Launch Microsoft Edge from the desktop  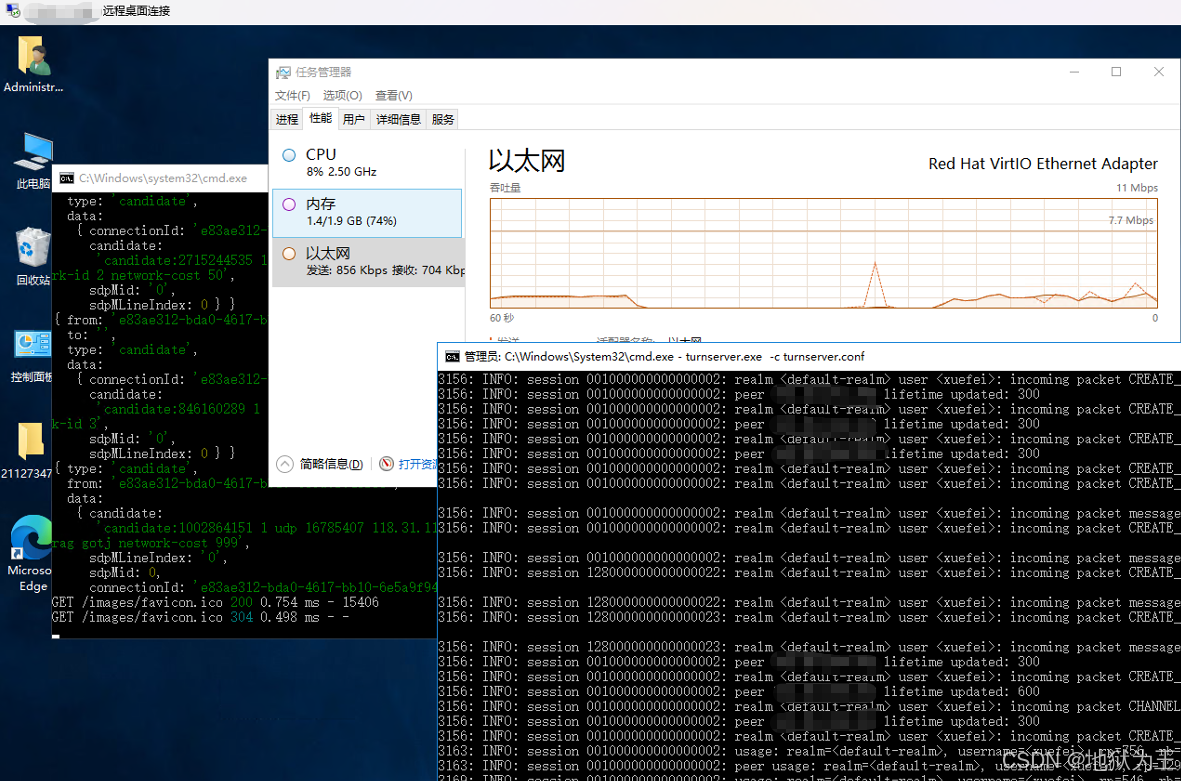pyautogui.click(x=30, y=554)
